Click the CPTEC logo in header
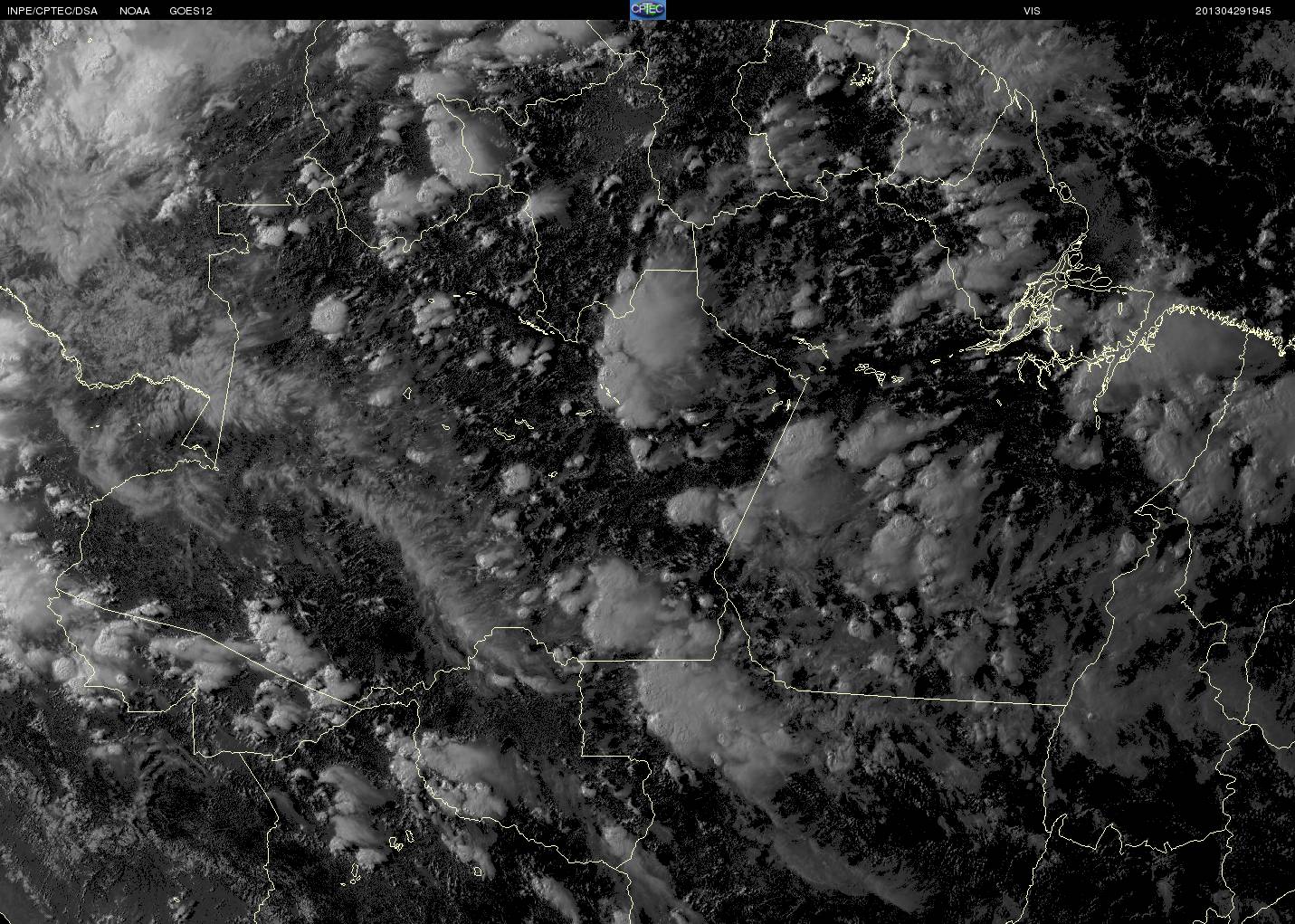1295x924 pixels. click(x=647, y=10)
